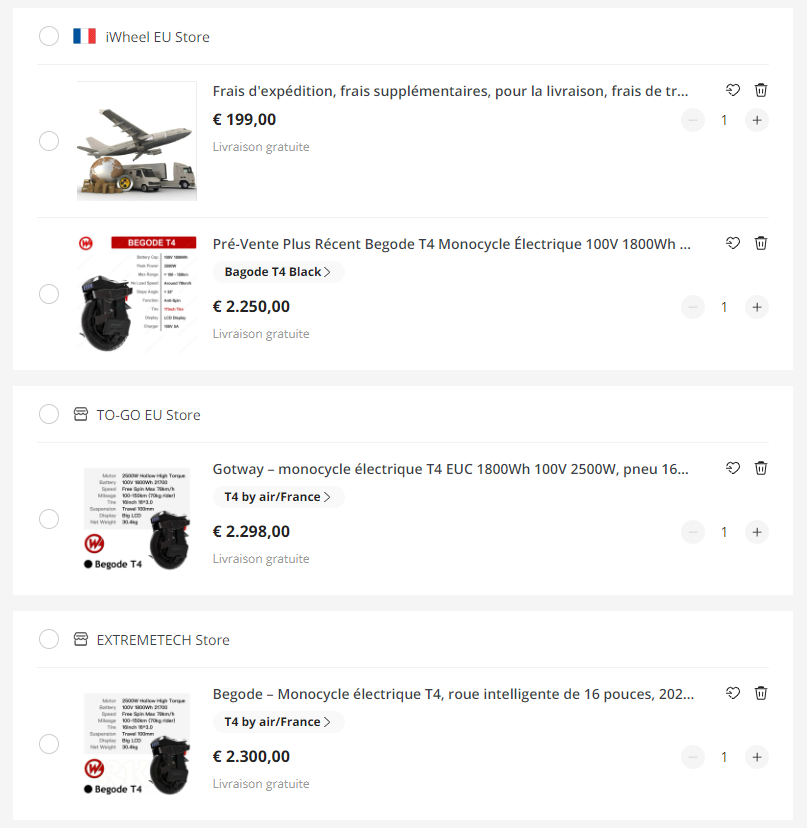Screen dimensions: 807x828
Task: Open the airplane shipping fees product thumbnail
Action: click(x=137, y=141)
